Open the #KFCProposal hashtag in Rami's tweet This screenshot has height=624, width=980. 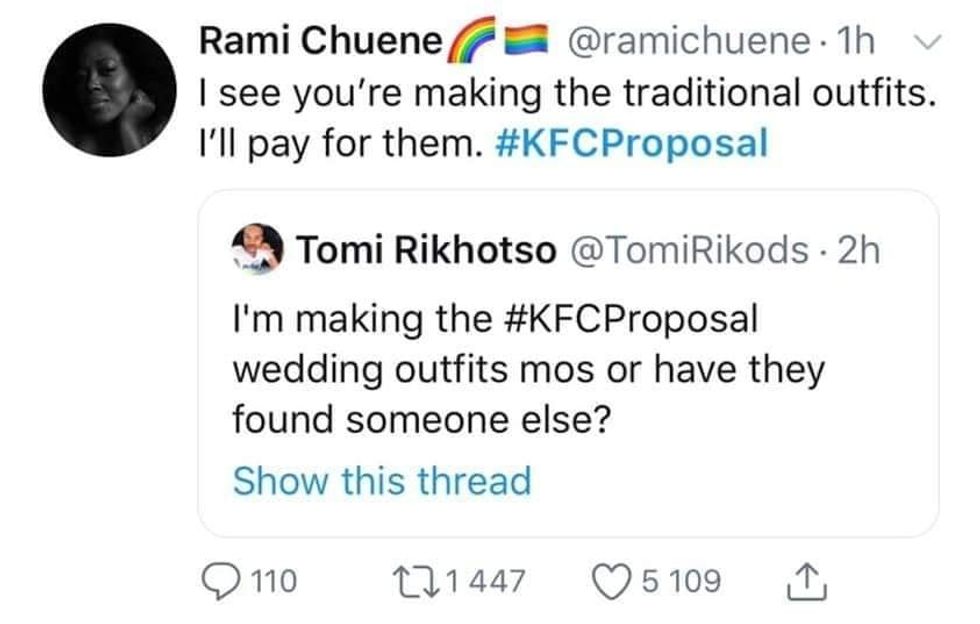click(x=632, y=144)
